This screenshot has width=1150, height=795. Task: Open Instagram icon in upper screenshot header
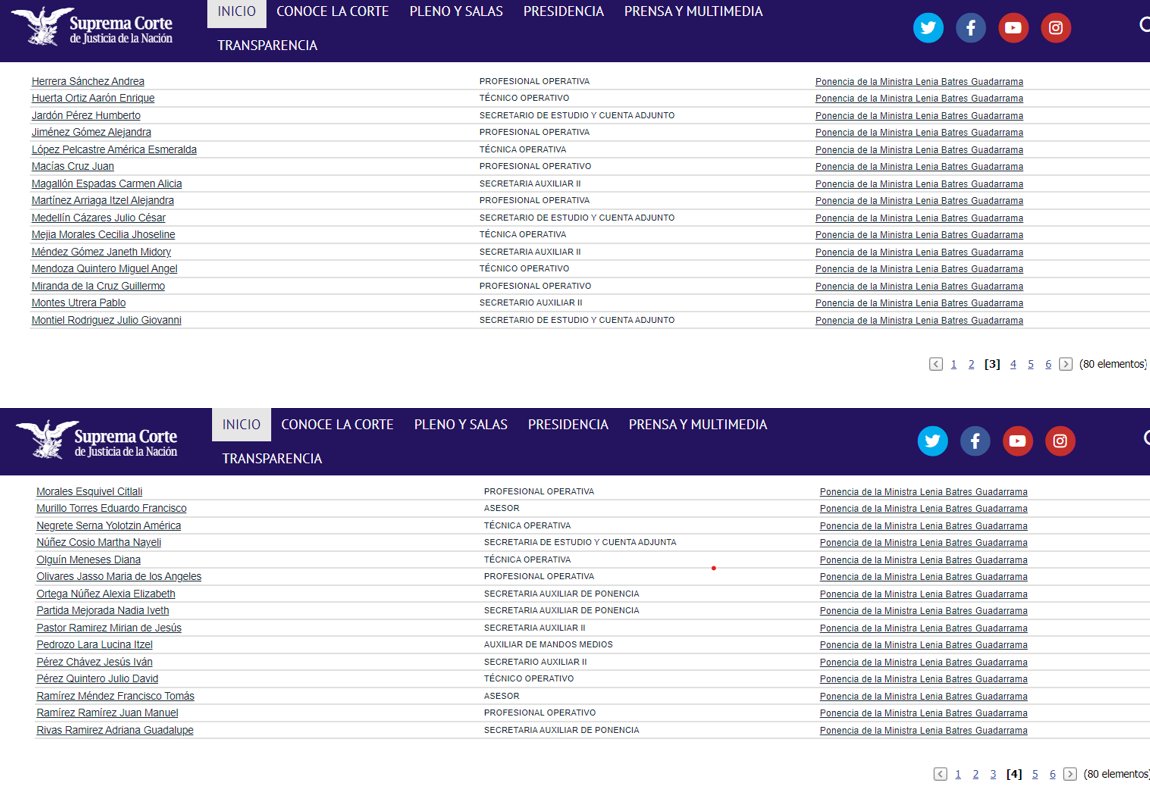[1055, 28]
